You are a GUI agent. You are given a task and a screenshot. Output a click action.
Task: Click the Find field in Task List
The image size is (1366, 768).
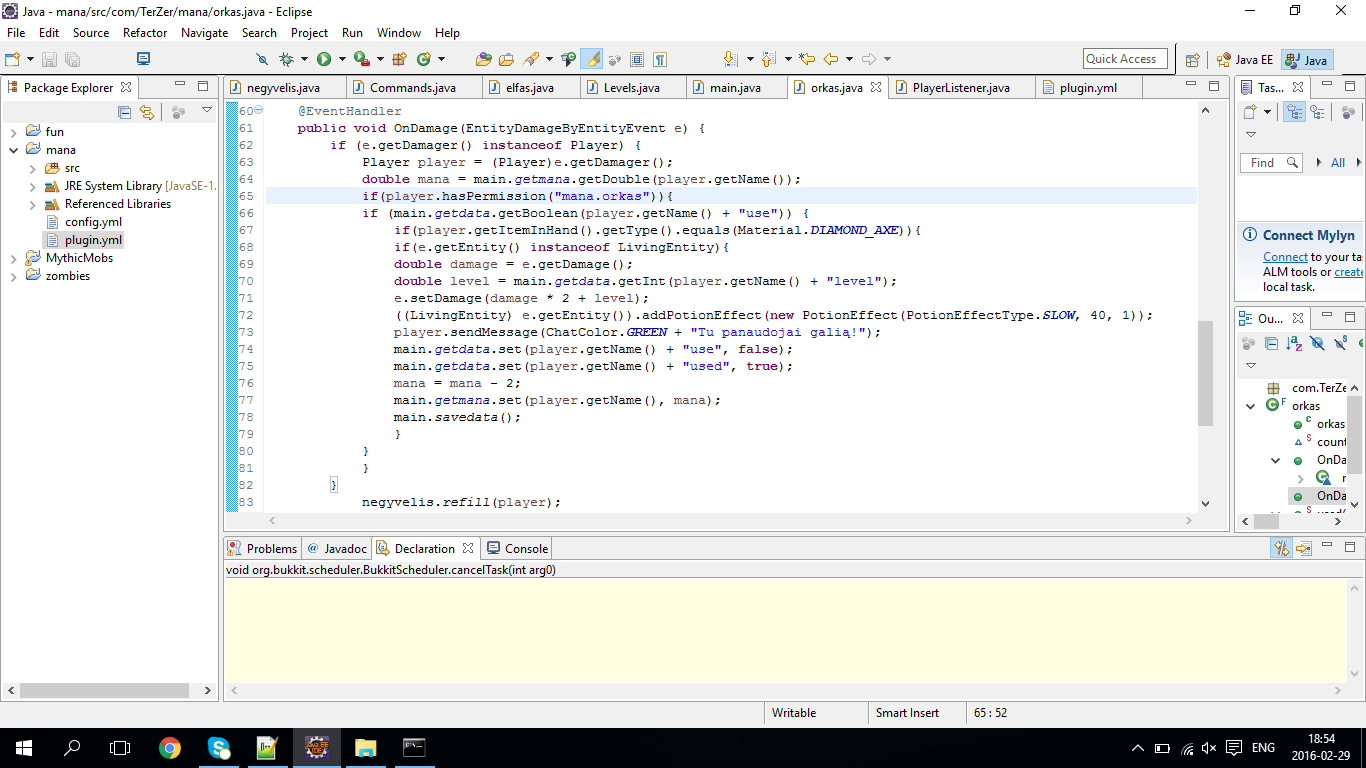[1271, 162]
